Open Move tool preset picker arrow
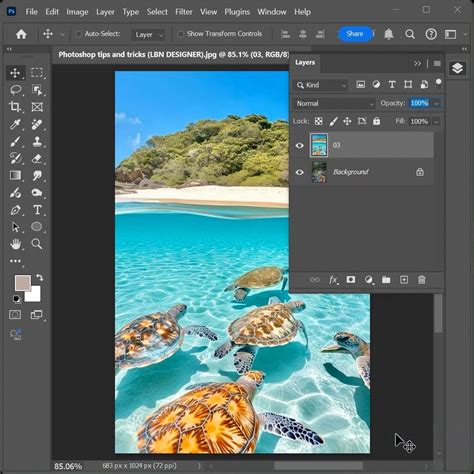474x474 pixels. point(62,34)
